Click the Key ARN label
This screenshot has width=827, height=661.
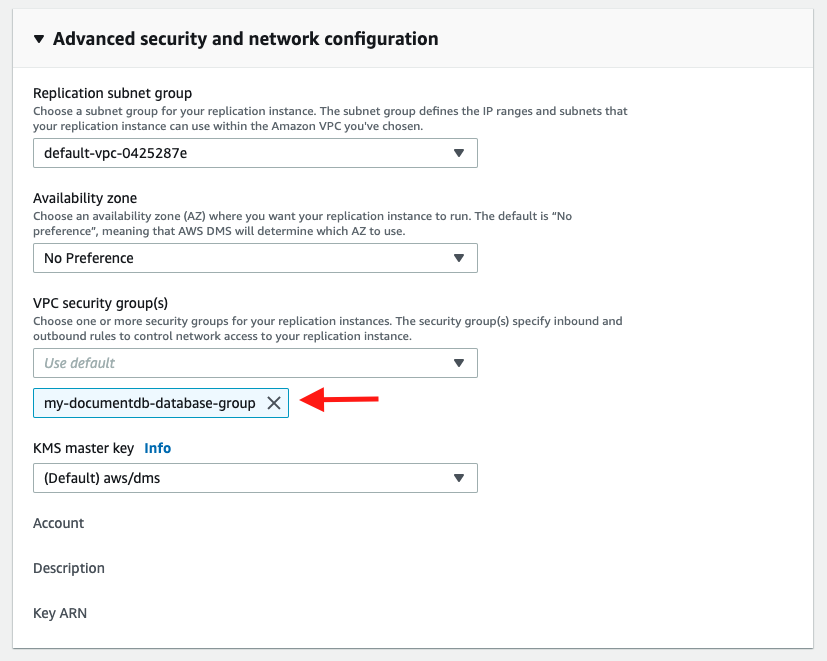click(59, 613)
